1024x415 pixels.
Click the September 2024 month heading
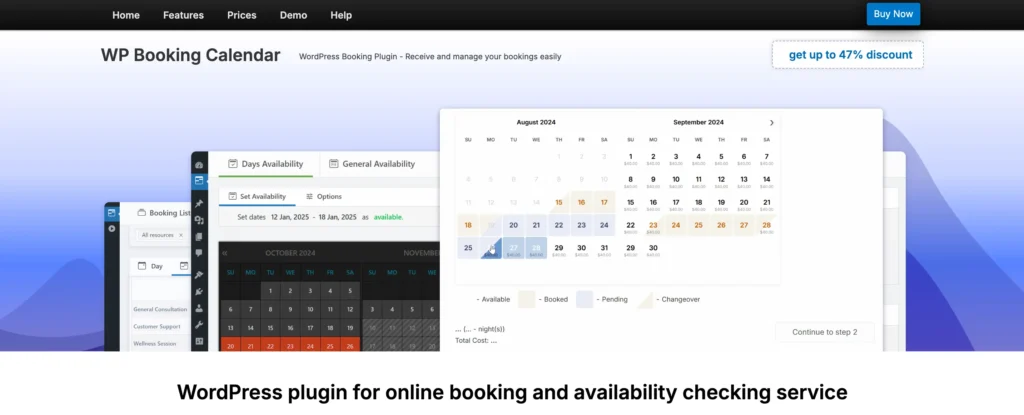click(698, 122)
